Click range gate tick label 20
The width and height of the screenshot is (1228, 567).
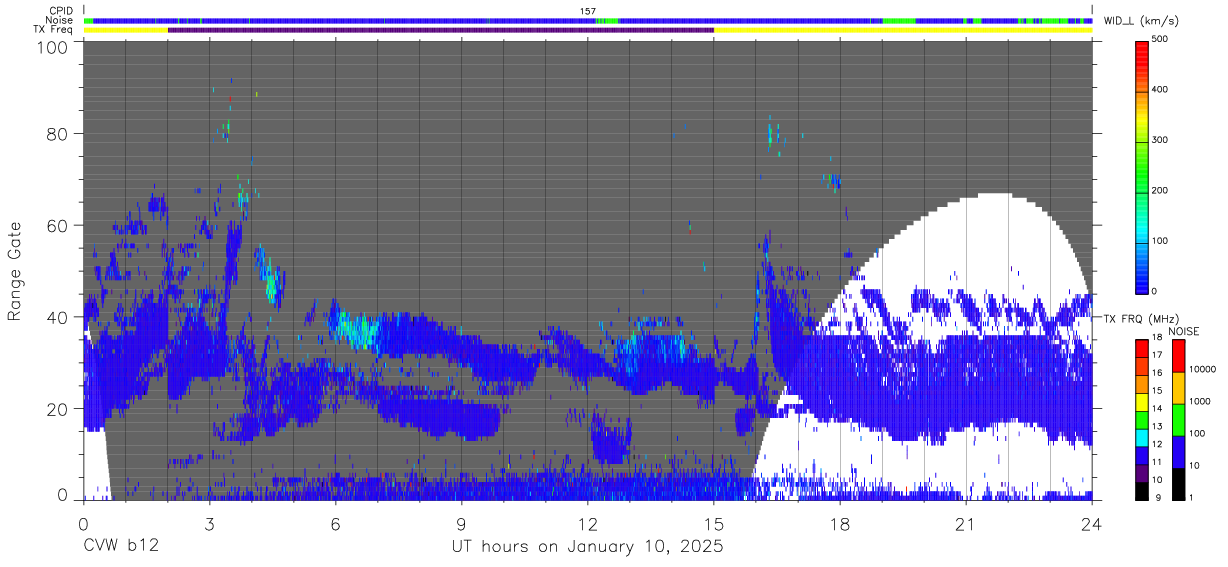coord(57,409)
